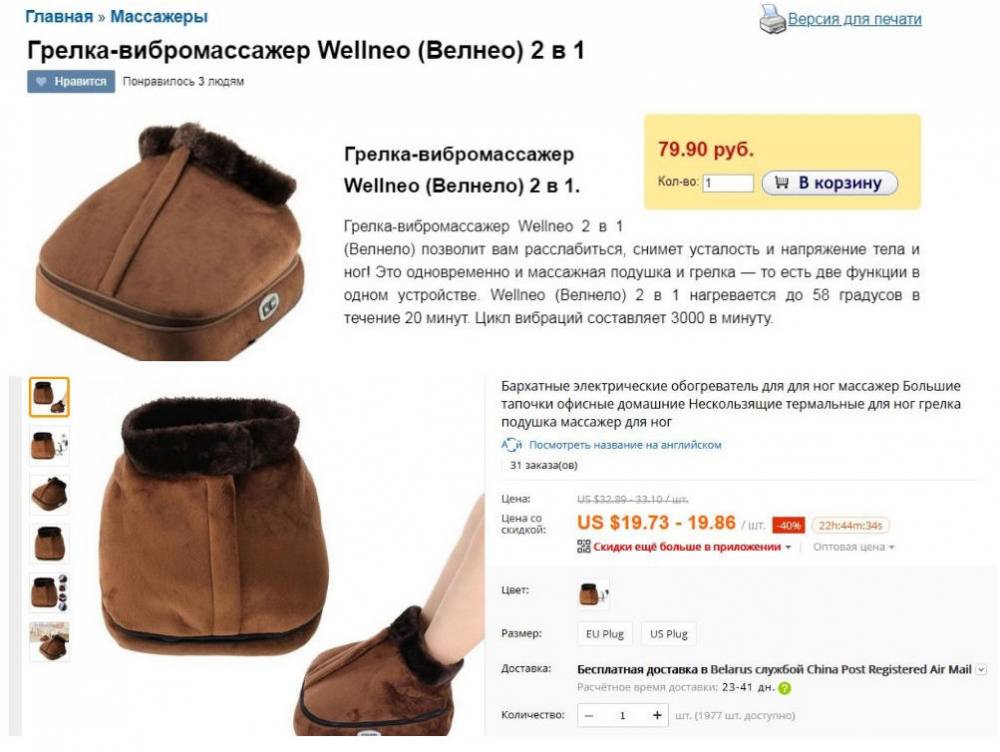Select the first product thumbnail
The image size is (1000, 752).
pos(49,397)
